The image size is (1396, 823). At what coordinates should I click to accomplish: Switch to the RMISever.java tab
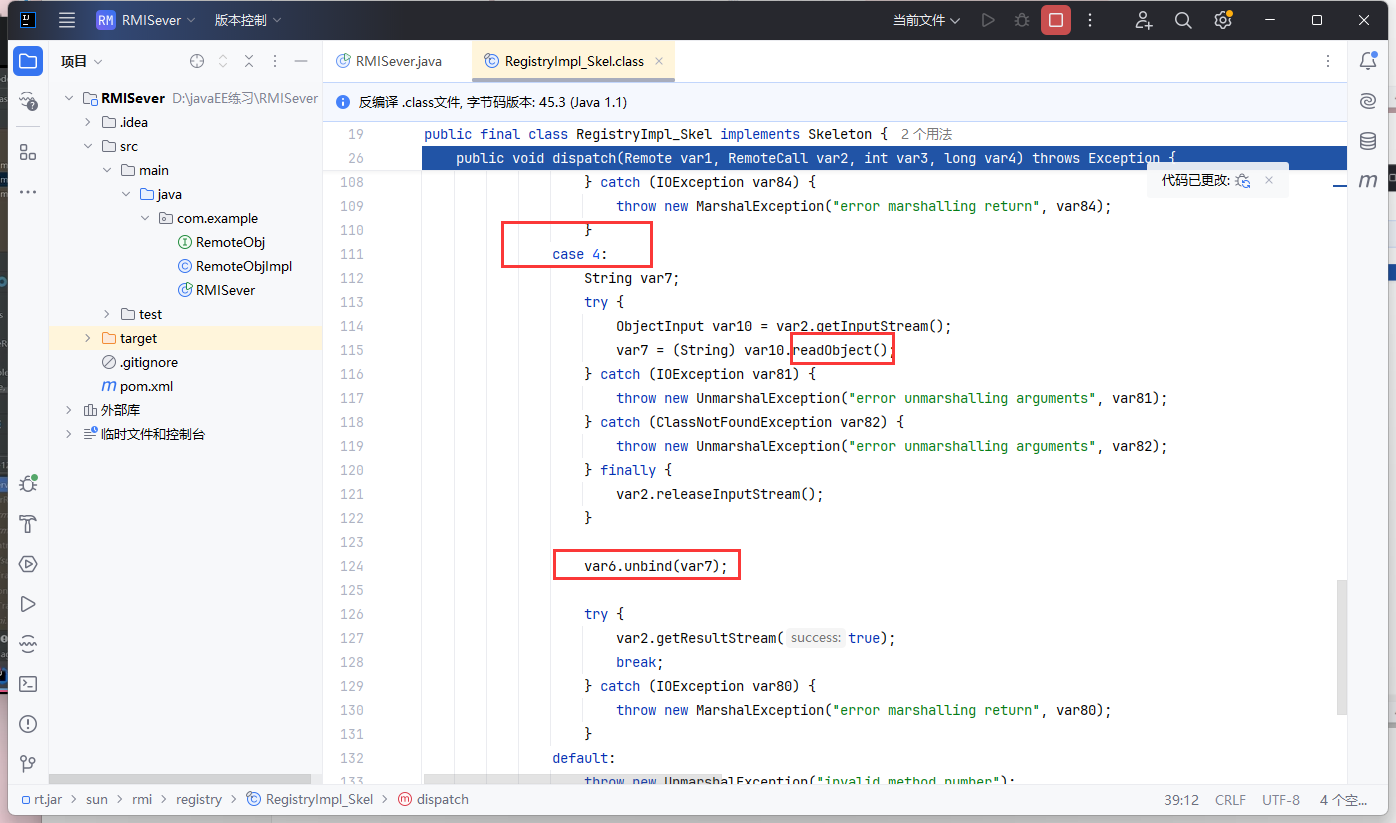[x=397, y=61]
